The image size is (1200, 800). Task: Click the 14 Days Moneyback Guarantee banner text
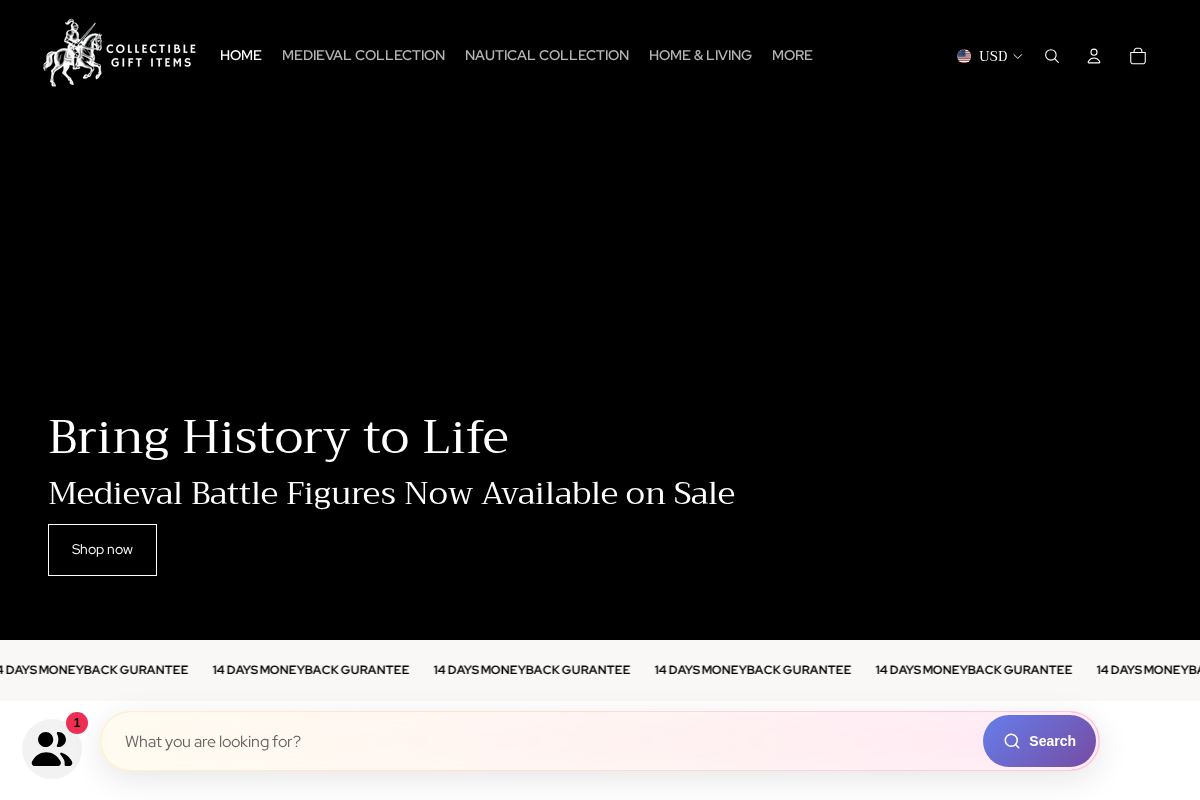pyautogui.click(x=532, y=670)
